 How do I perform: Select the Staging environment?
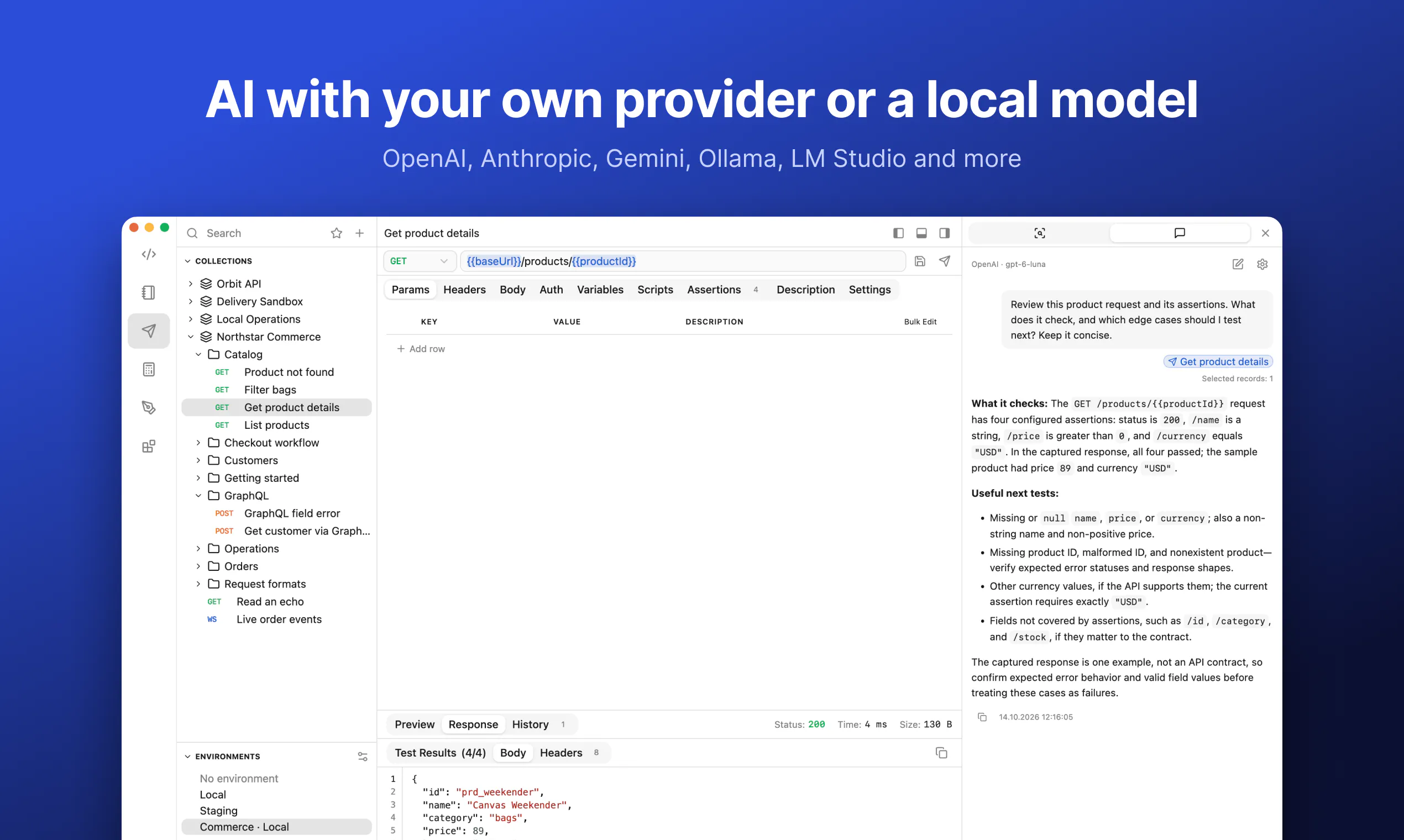(218, 811)
